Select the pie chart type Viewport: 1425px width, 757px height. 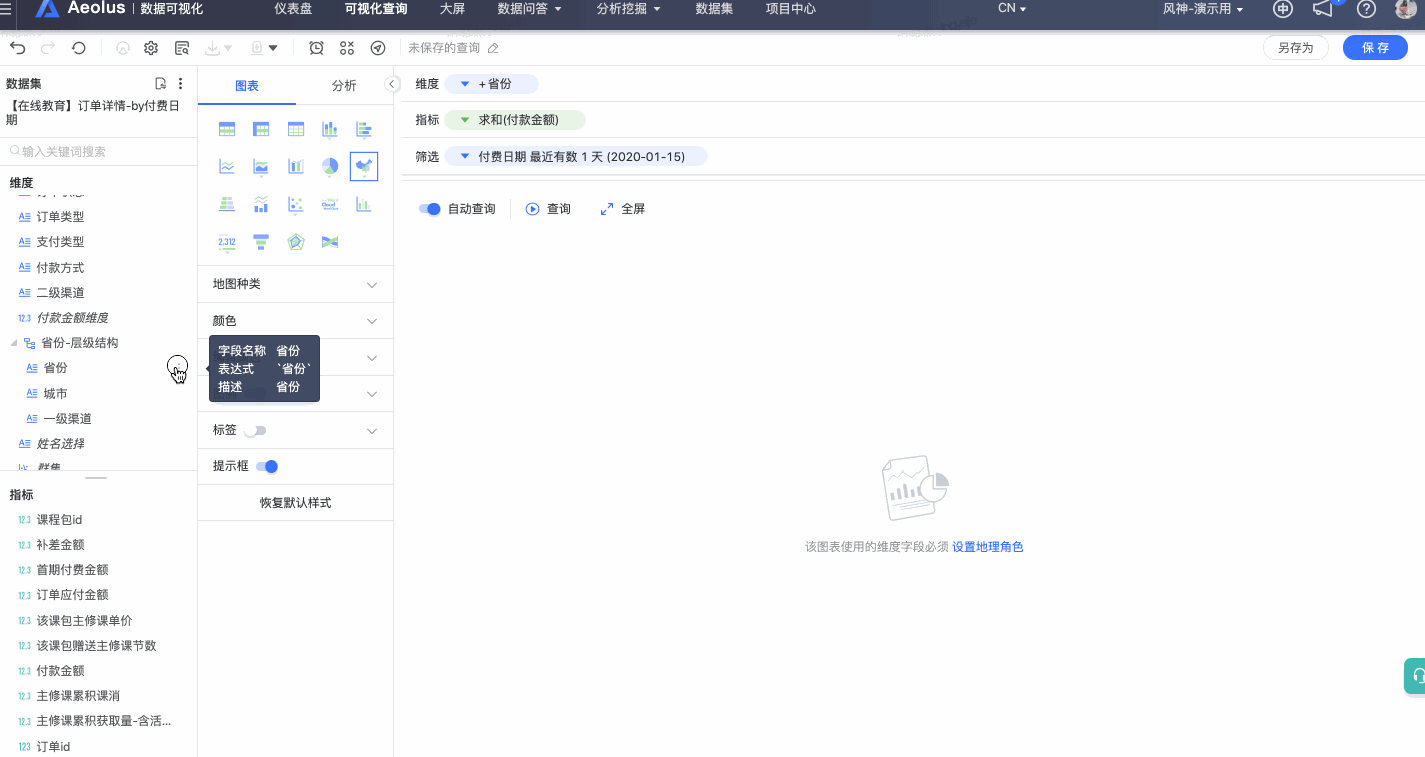click(329, 166)
